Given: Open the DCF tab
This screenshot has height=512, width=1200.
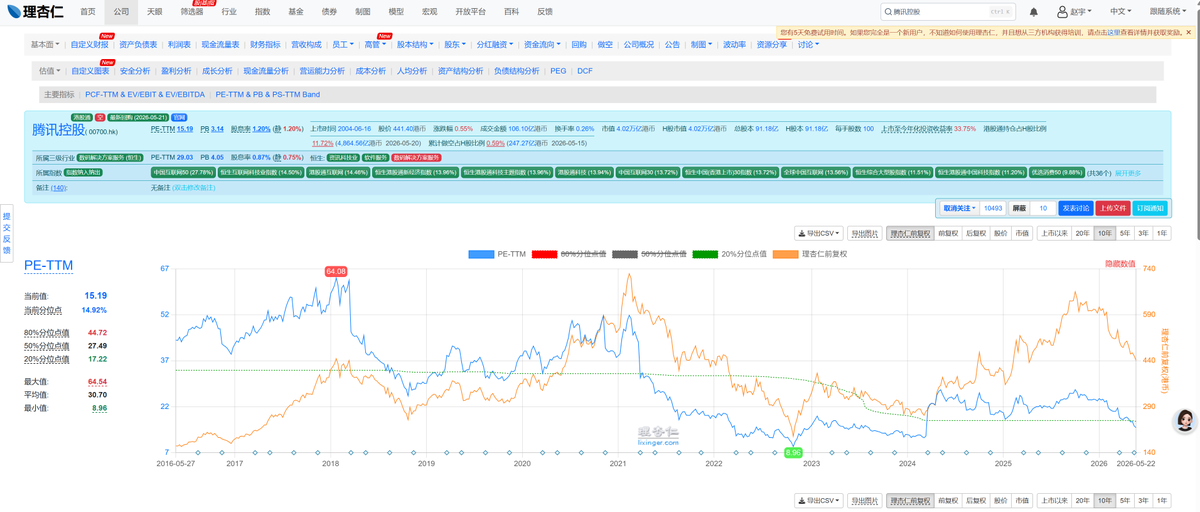Looking at the screenshot, I should point(585,71).
